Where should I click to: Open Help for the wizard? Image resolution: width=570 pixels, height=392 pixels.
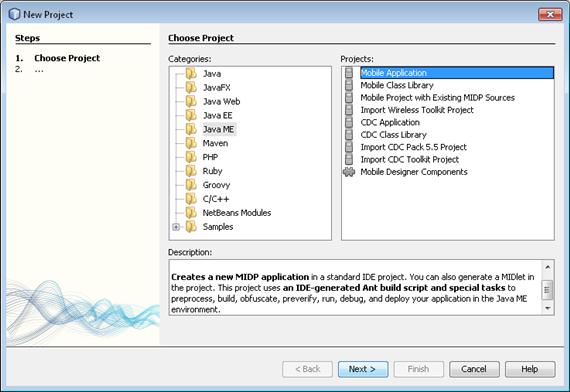tap(530, 369)
